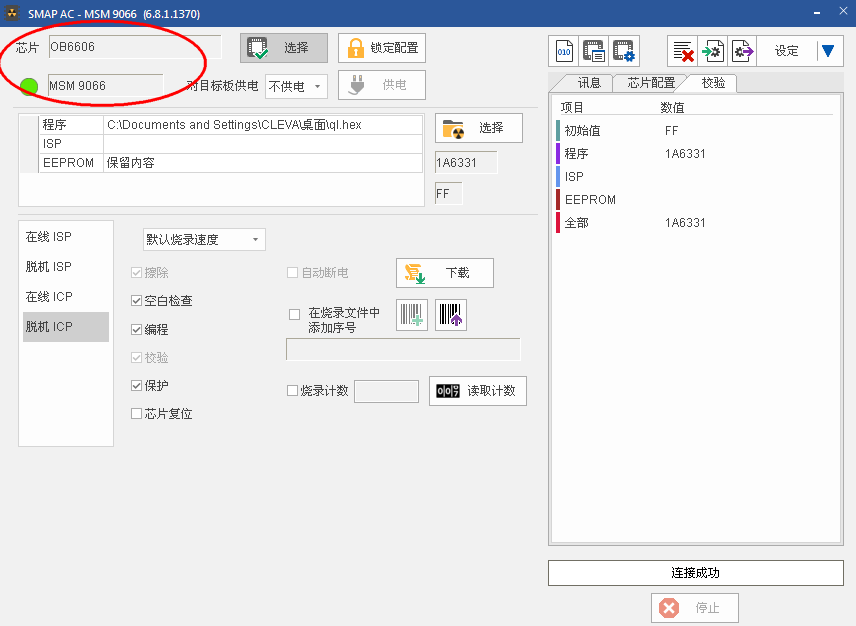Screen dimensions: 856x626
Task: Click the ISP file row
Action: [231, 144]
